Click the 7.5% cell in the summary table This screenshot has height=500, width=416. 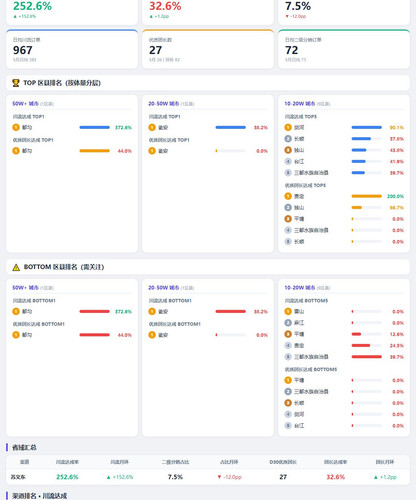175,477
